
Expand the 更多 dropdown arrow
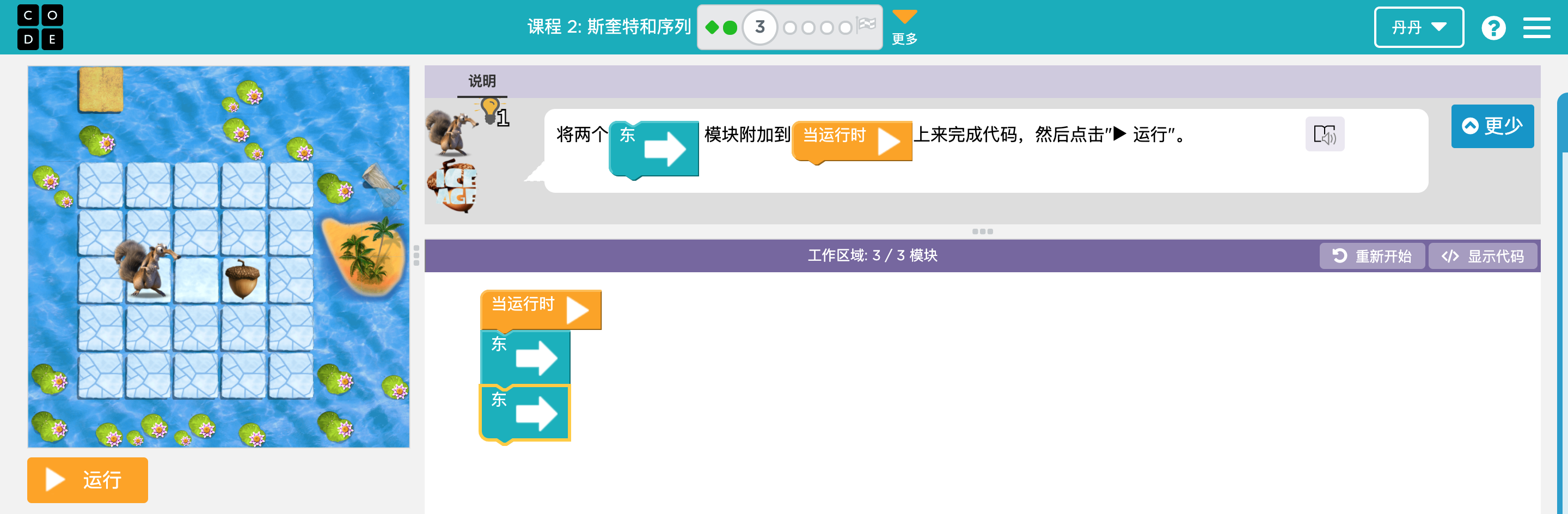click(x=904, y=17)
